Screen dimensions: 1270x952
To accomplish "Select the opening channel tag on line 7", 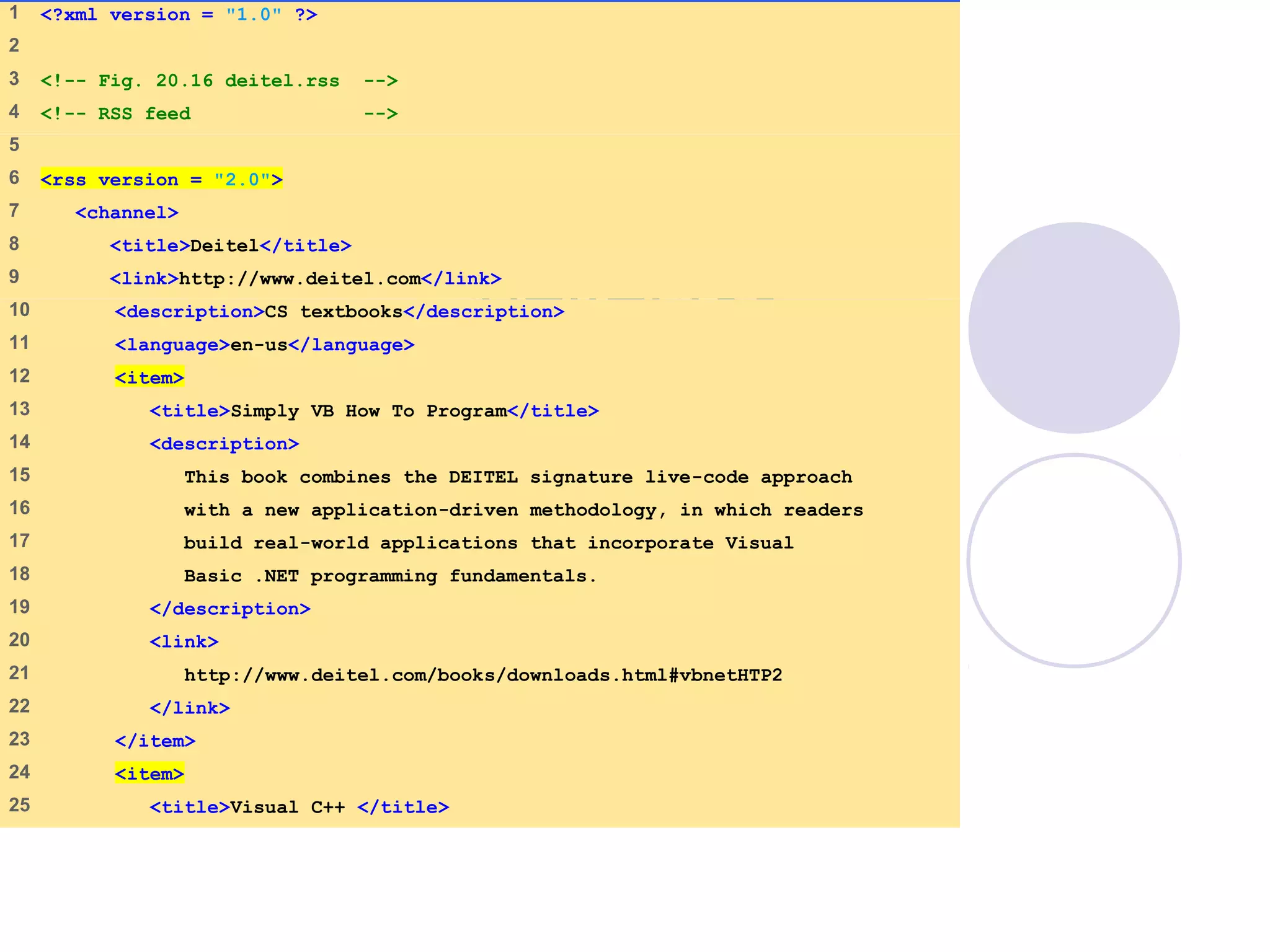I will 127,213.
